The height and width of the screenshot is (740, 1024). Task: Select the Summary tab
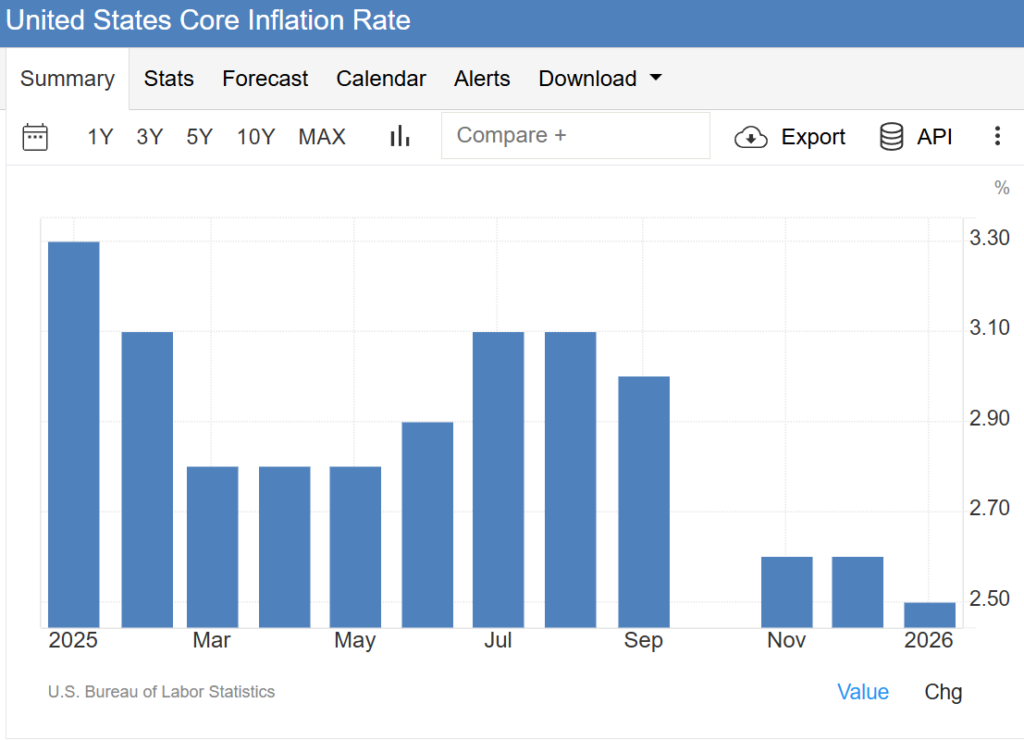[x=67, y=79]
